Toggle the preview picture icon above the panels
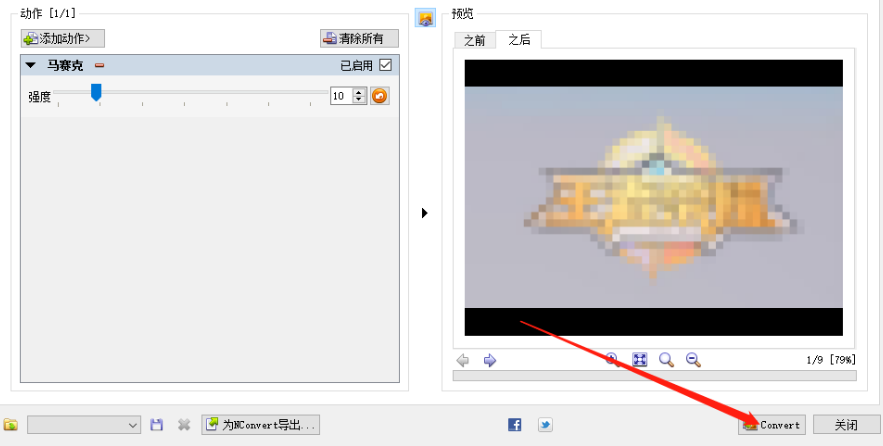The height and width of the screenshot is (446, 883). (x=425, y=18)
